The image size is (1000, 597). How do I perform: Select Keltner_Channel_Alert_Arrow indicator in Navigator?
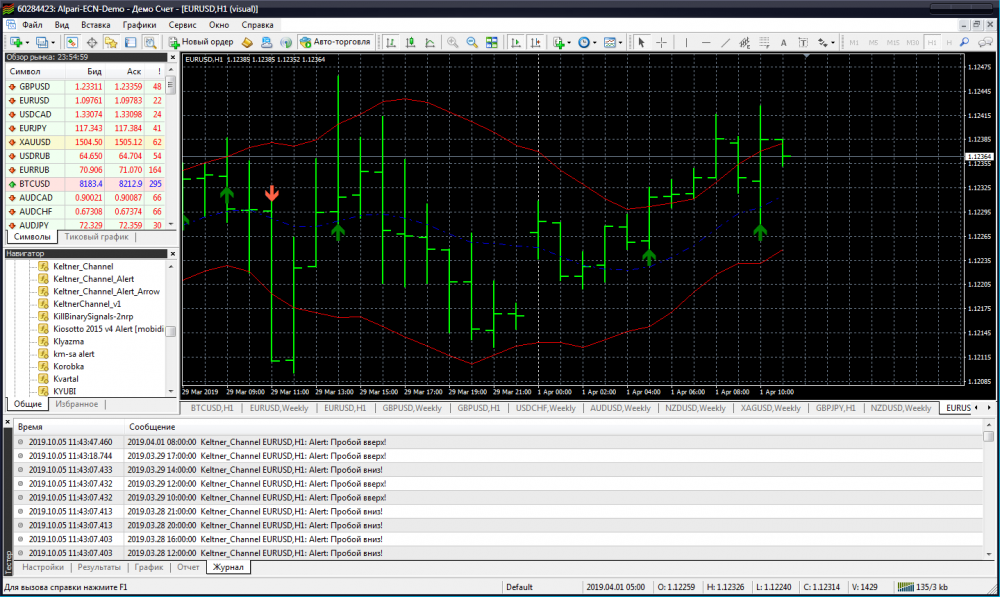click(107, 291)
